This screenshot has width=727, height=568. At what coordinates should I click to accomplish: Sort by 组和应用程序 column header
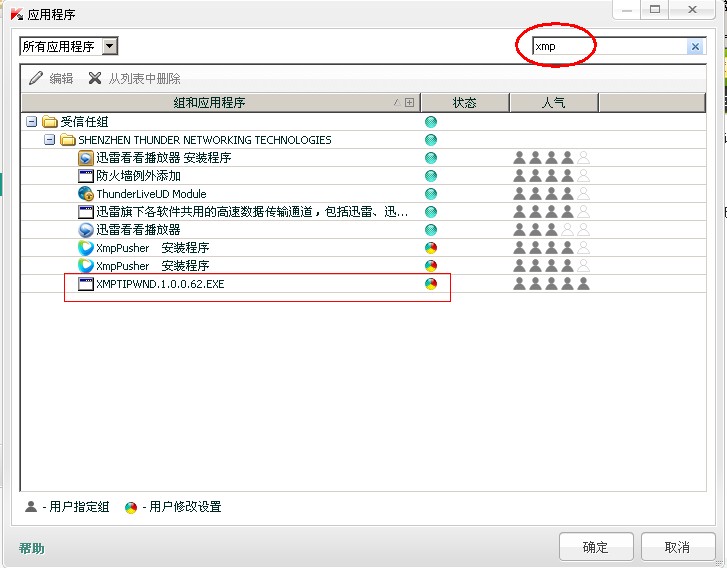point(221,102)
